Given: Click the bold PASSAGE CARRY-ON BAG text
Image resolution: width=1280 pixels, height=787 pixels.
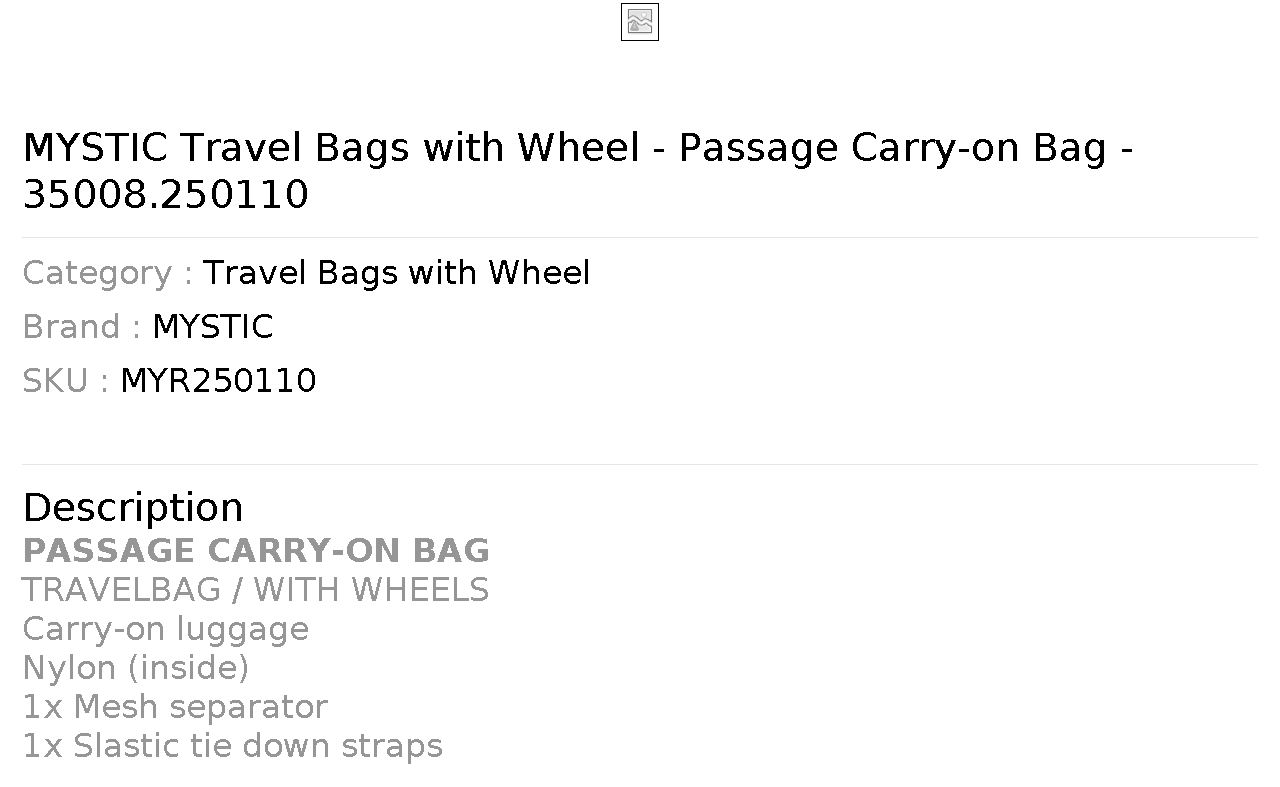Looking at the screenshot, I should pyautogui.click(x=256, y=551).
